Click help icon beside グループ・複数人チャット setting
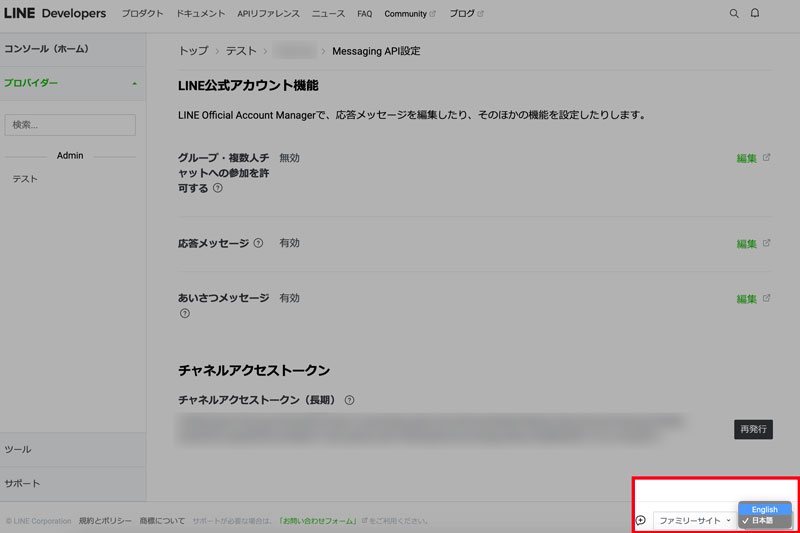Viewport: 800px width, 533px height. [218, 188]
